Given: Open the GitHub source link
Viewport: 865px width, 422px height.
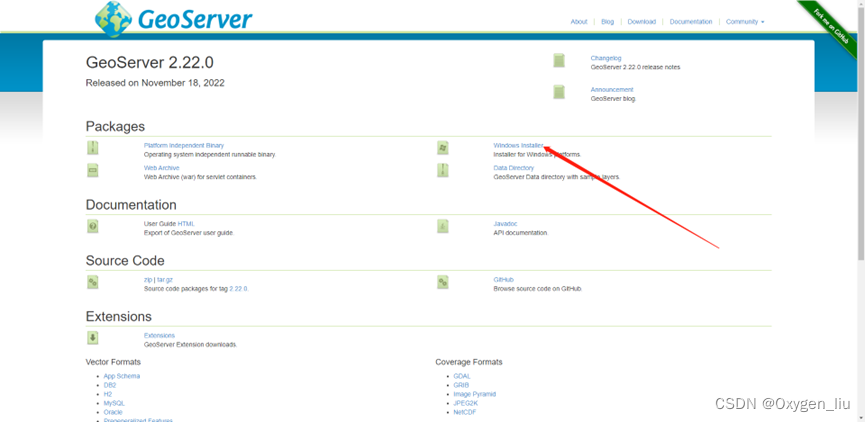Looking at the screenshot, I should click(504, 280).
